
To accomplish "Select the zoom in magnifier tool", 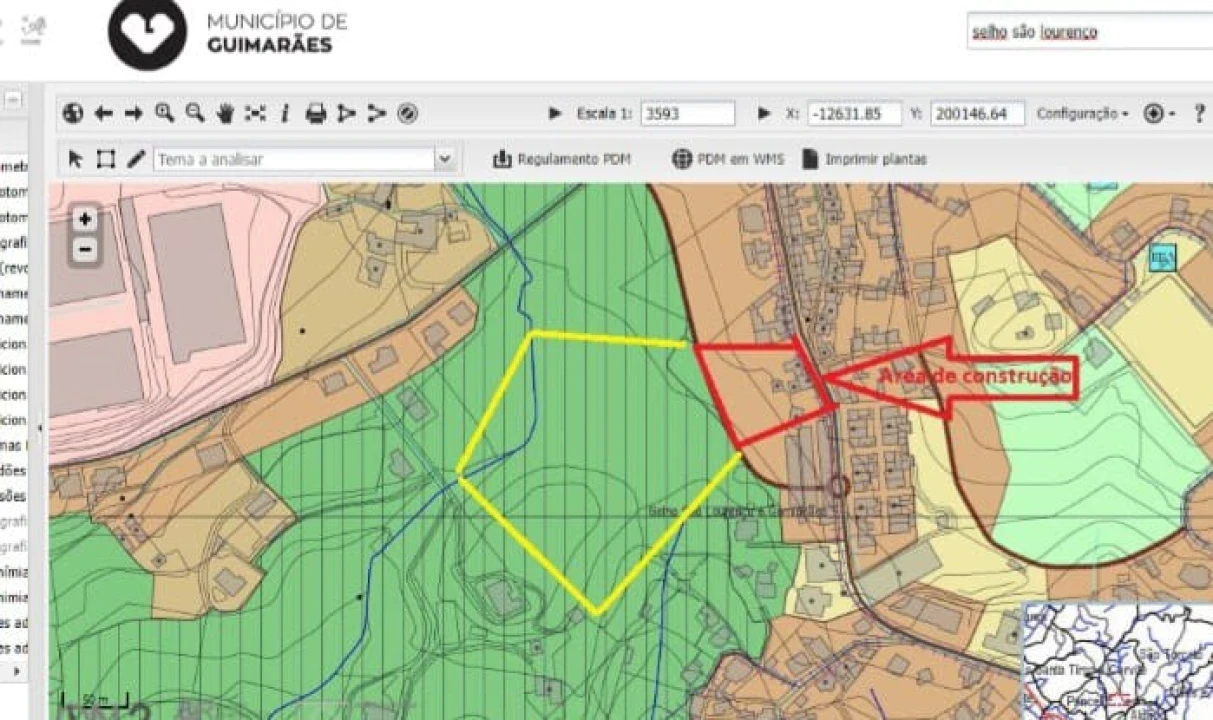I will [164, 113].
